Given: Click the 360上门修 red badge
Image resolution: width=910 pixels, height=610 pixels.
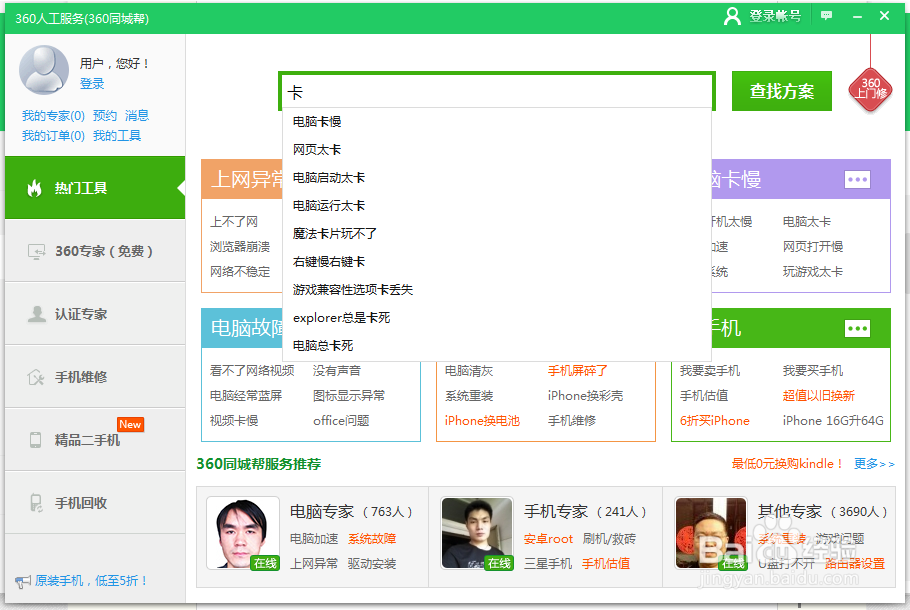Looking at the screenshot, I should [871, 89].
